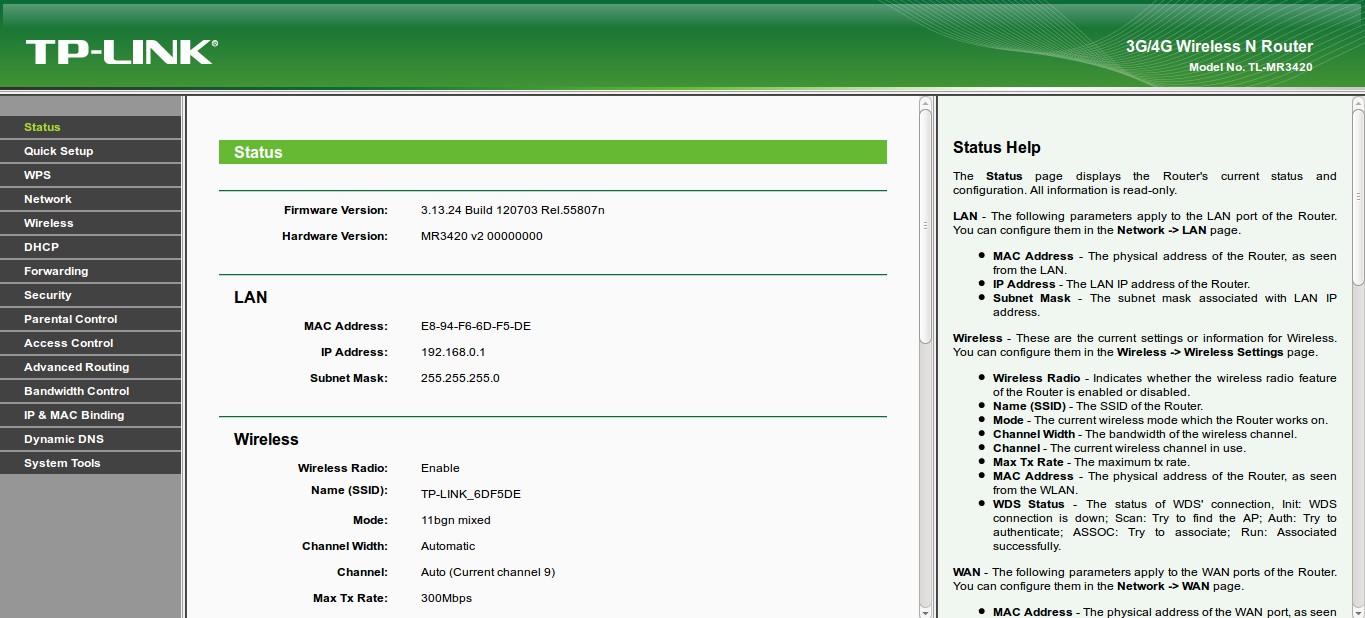Click IP address value 192.168.0.1
Screen dimensions: 1365x618
tap(453, 352)
